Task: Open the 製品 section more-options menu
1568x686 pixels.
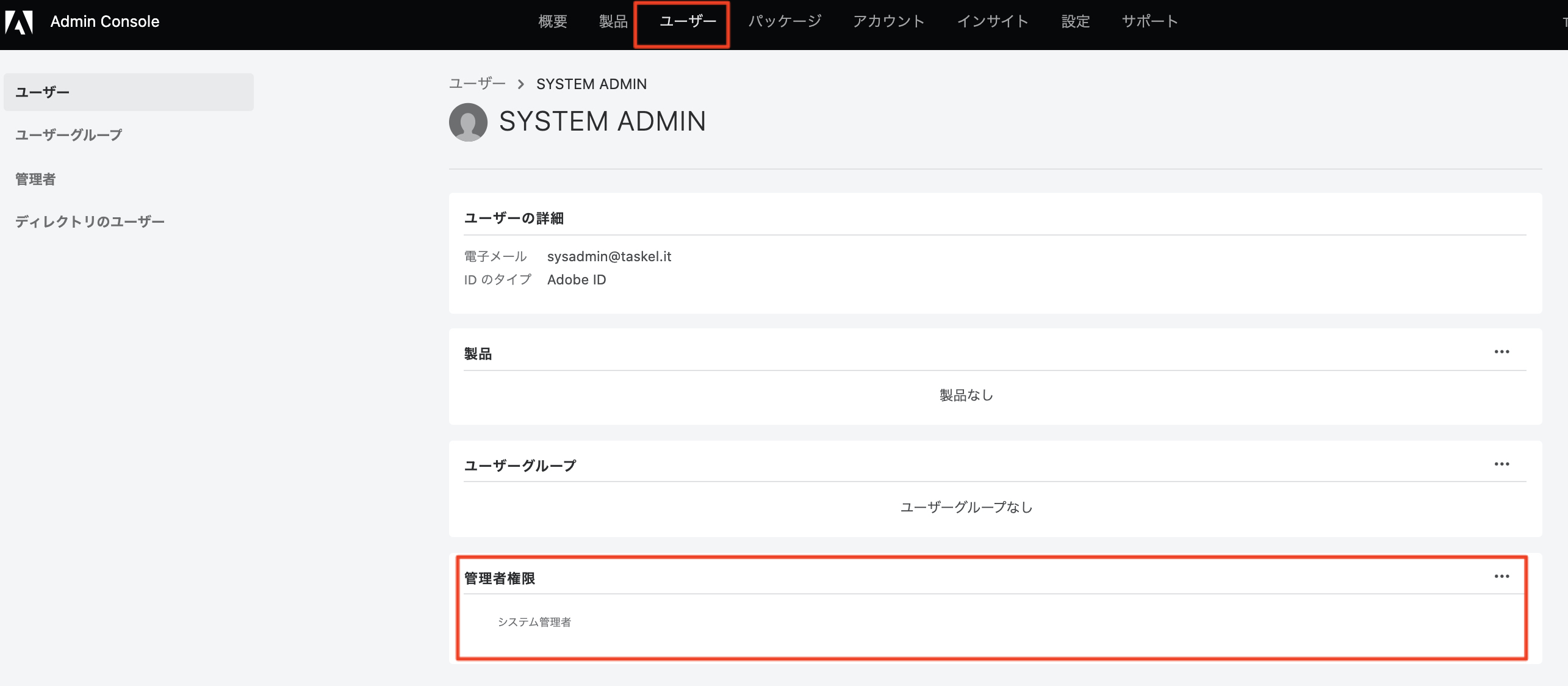Action: point(1501,352)
